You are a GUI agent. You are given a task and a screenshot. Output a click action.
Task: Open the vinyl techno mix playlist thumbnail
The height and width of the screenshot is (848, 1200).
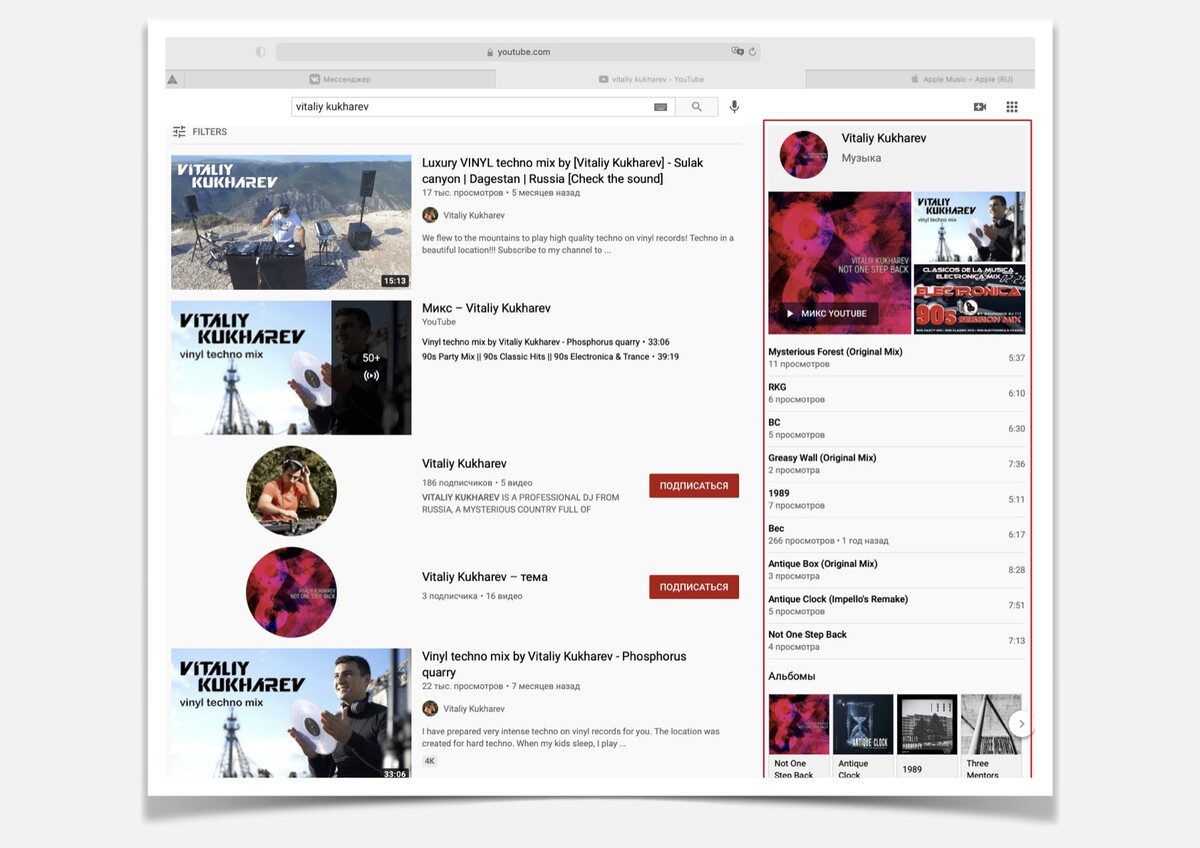pos(291,368)
